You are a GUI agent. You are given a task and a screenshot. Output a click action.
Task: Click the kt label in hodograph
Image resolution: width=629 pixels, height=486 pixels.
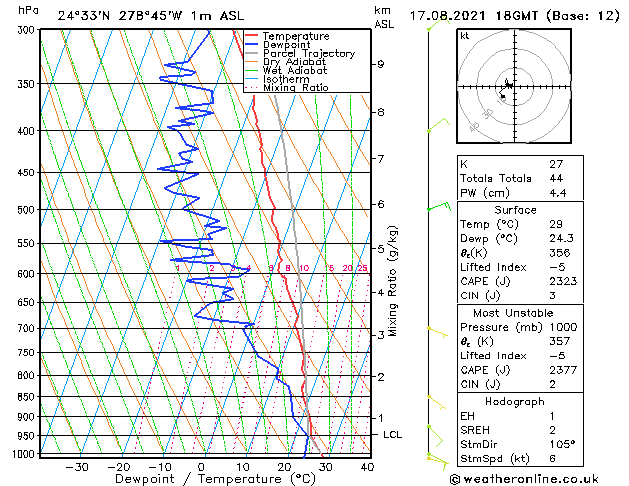click(x=465, y=36)
